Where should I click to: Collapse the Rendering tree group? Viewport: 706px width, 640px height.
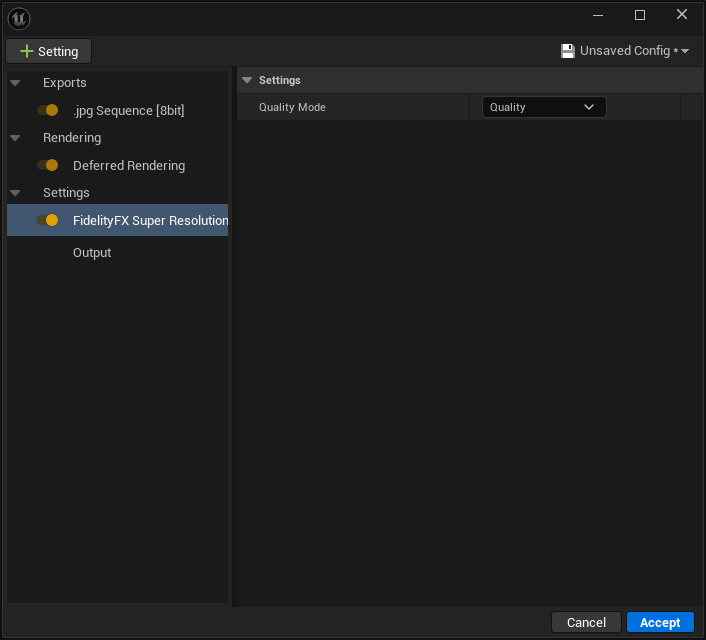tap(15, 138)
